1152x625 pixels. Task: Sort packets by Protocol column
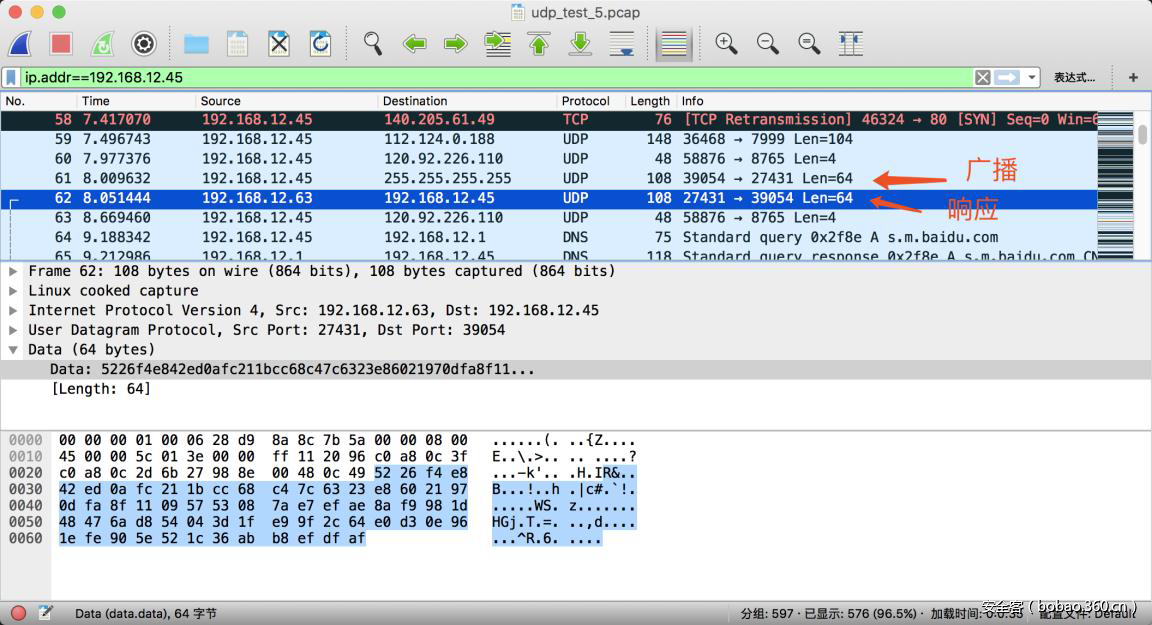tap(590, 101)
